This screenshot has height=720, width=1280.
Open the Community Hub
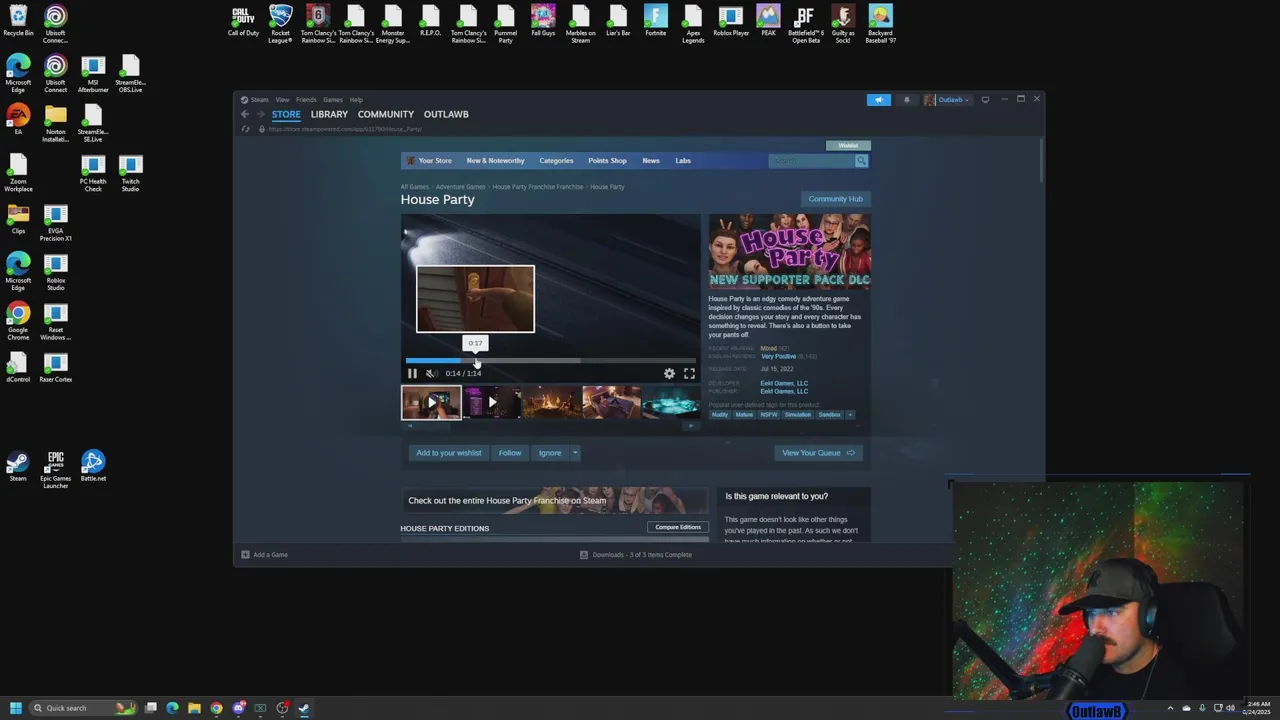pyautogui.click(x=835, y=199)
